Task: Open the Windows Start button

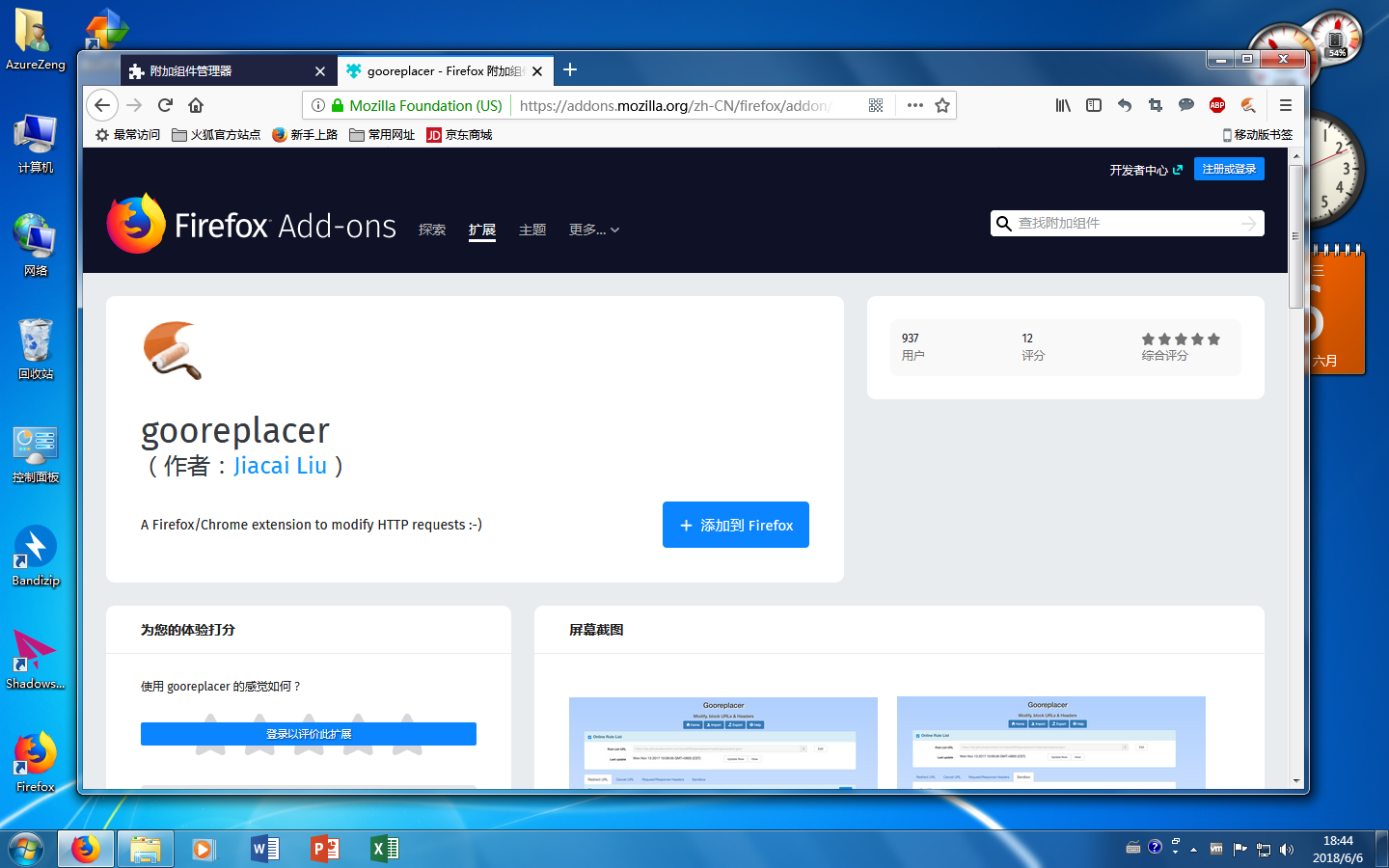Action: (26, 849)
